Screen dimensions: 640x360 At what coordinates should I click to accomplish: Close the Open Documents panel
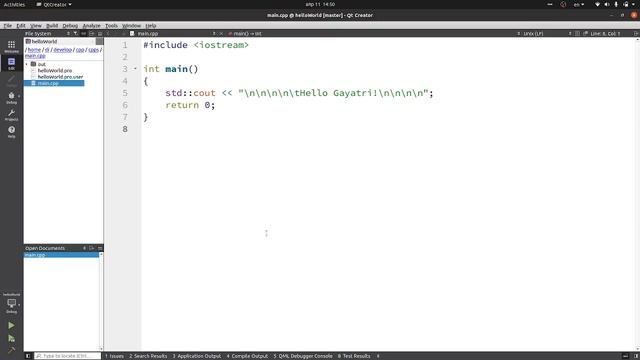100,248
